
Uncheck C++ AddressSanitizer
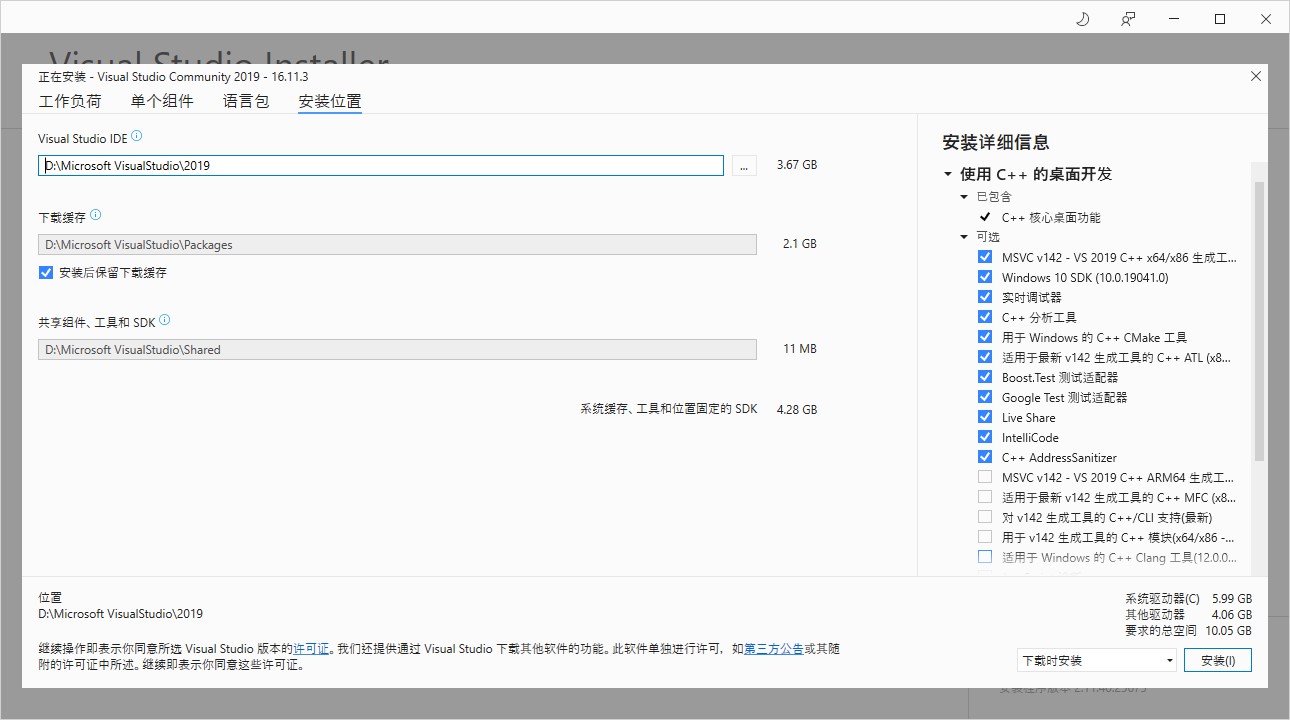pos(985,457)
